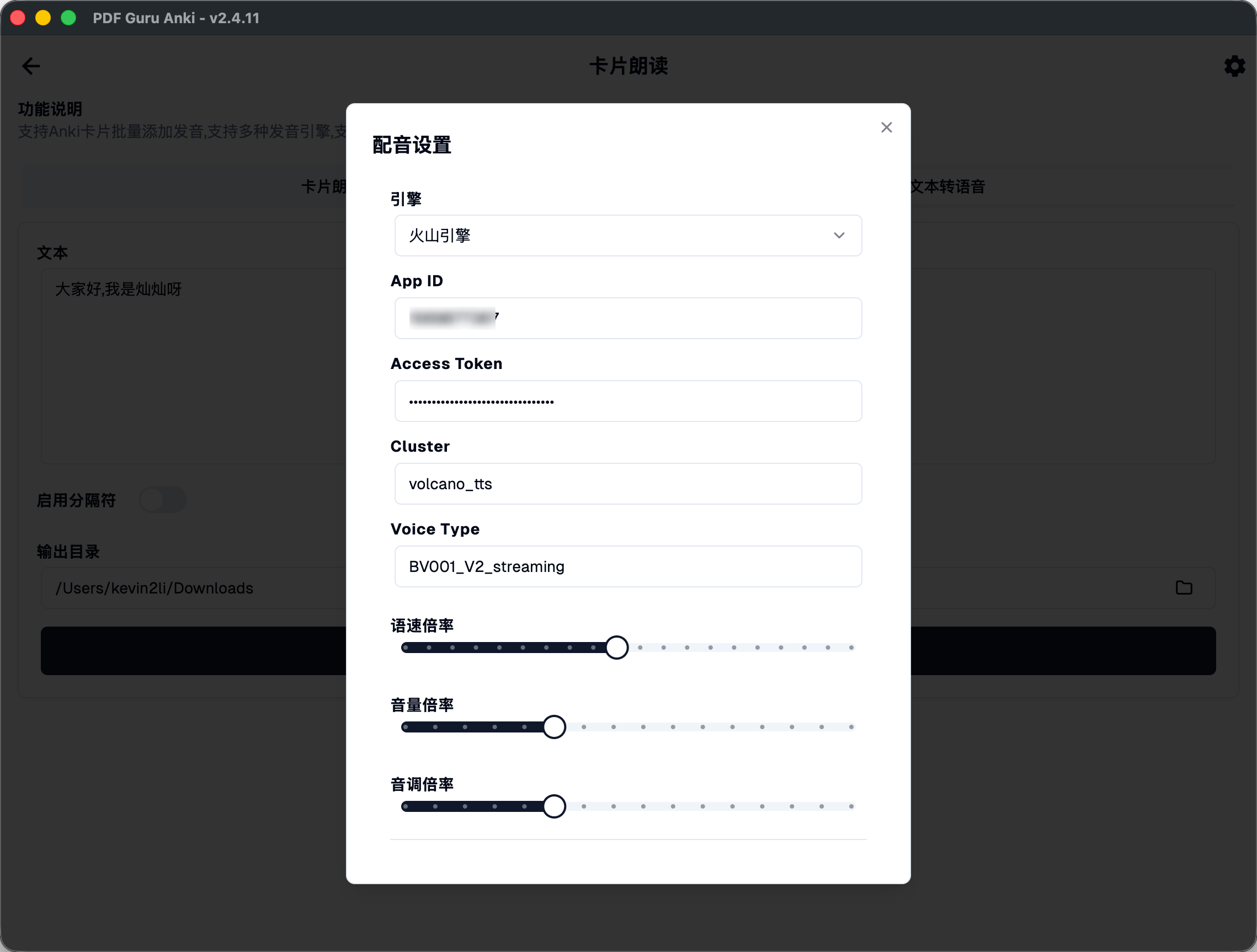The image size is (1257, 952).
Task: Close the 配音设置 dialog with X
Action: [x=886, y=127]
